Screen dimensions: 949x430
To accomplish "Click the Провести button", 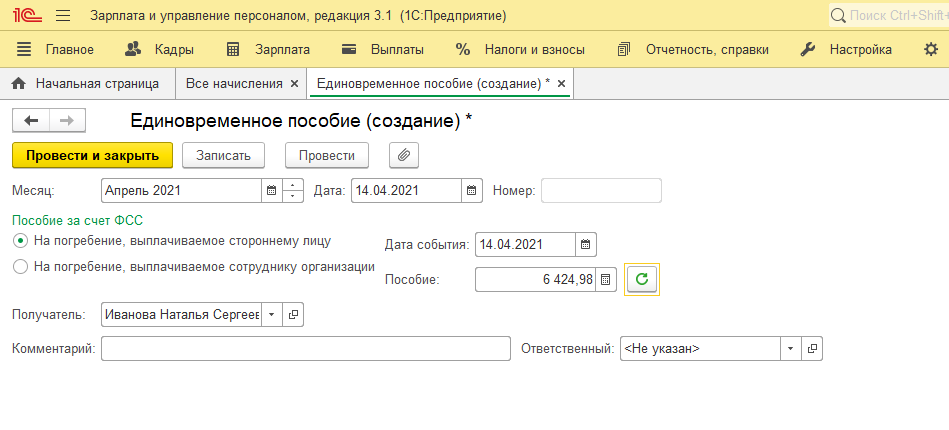I will [x=327, y=156].
